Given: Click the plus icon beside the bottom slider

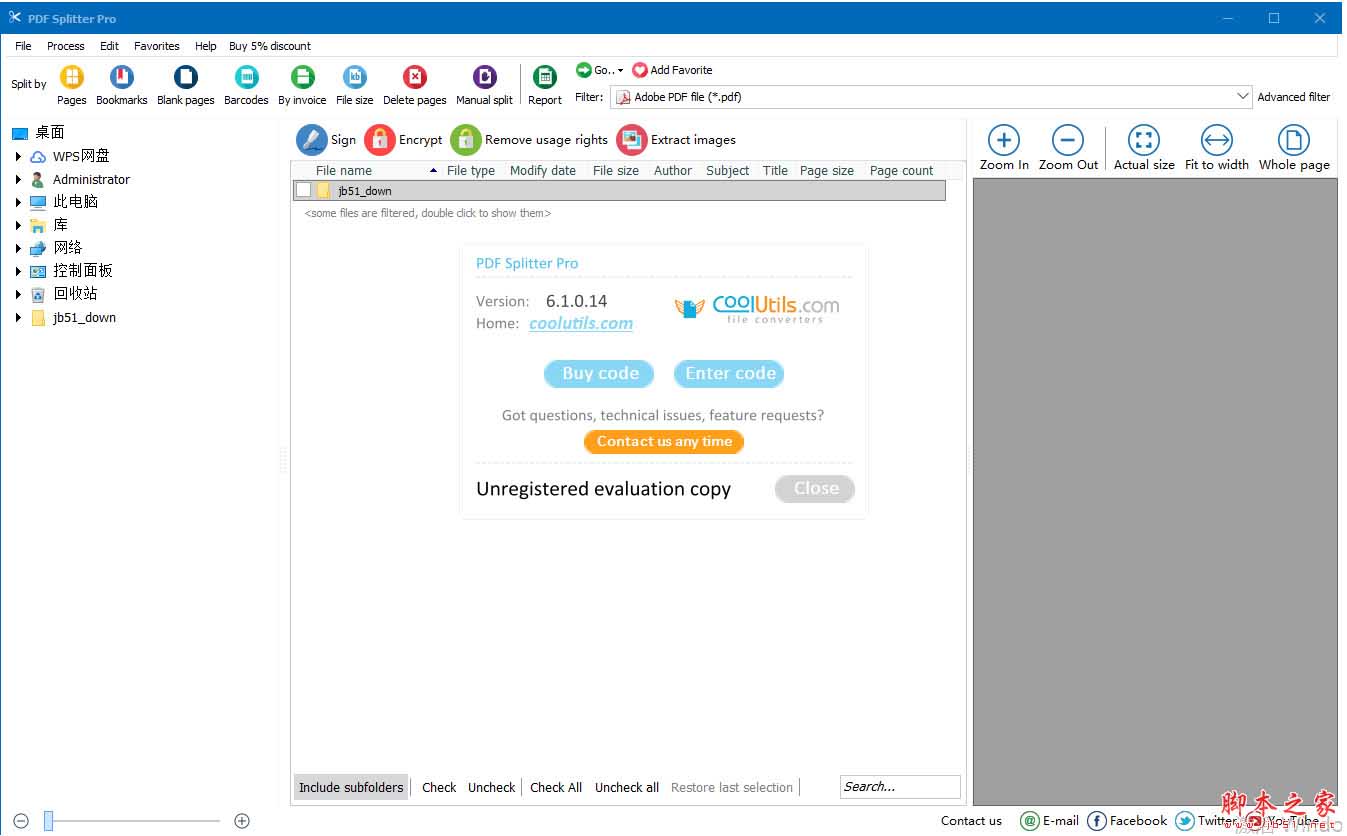Looking at the screenshot, I should tap(242, 821).
